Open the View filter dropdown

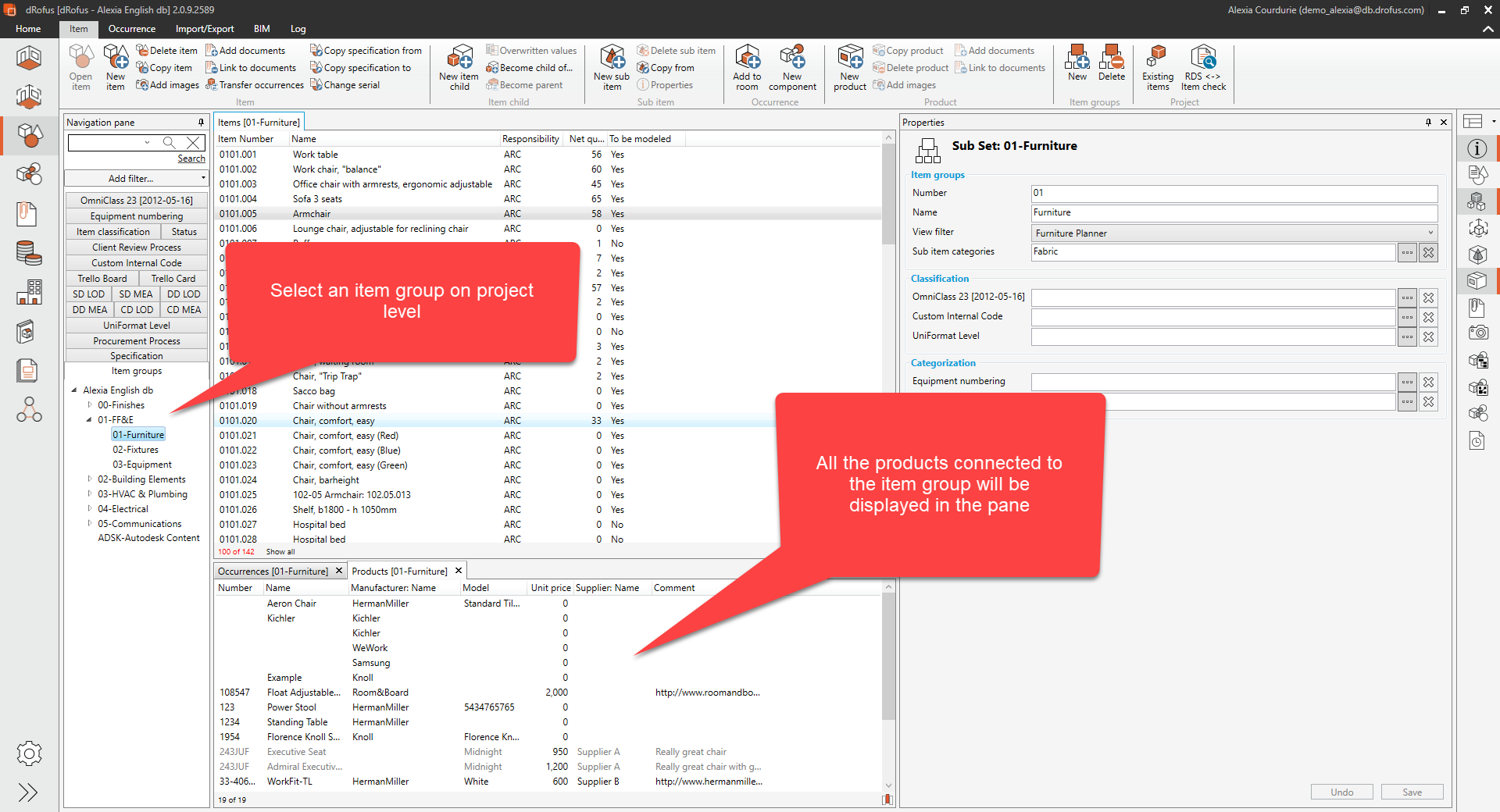1430,233
